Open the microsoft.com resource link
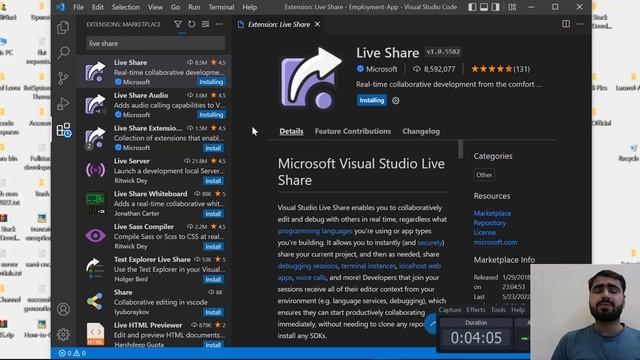Screen dimensions: 640x360 tap(495, 242)
